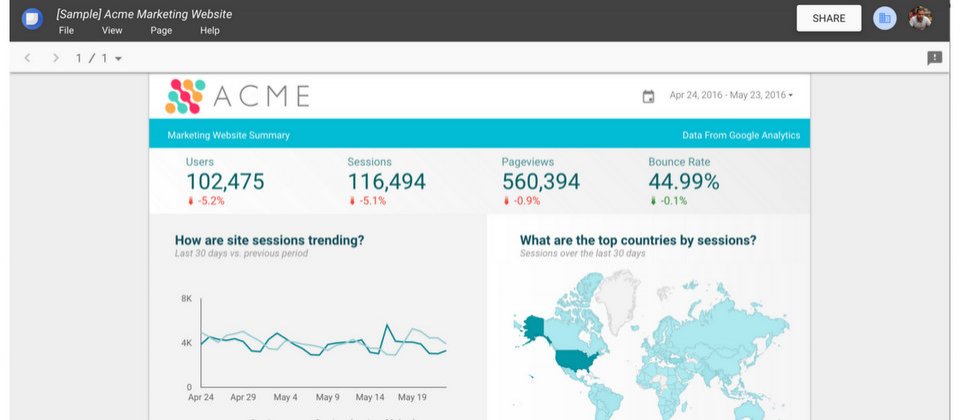This screenshot has width=960, height=420.
Task: Click the 8K y-axis label
Action: click(x=187, y=299)
